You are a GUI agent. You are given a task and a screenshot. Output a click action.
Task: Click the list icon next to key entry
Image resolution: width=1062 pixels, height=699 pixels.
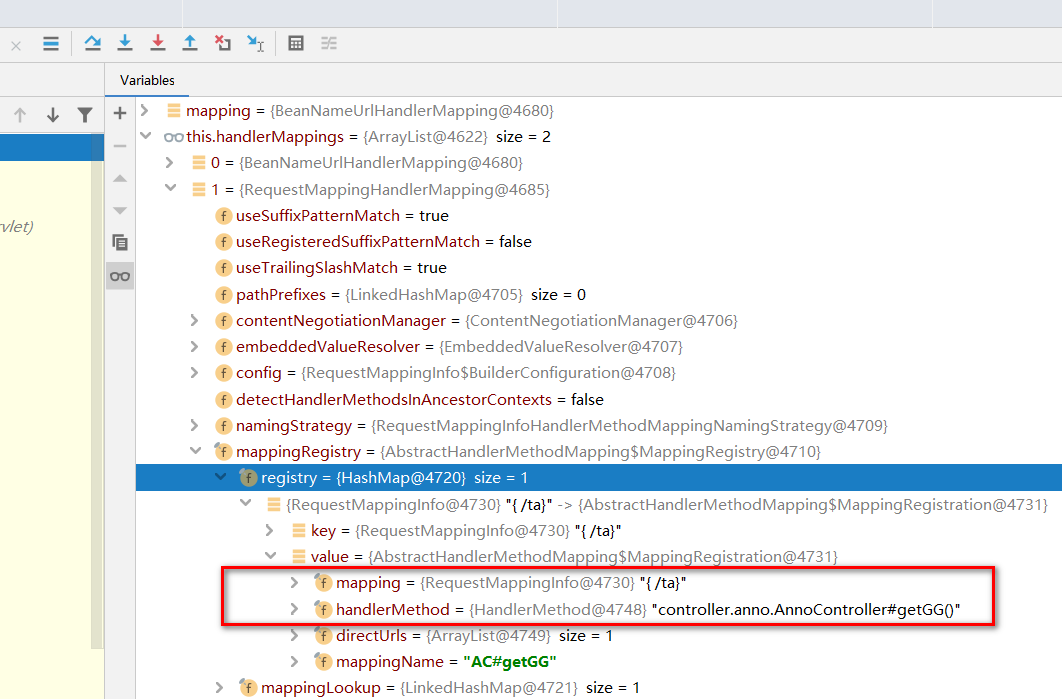[298, 530]
